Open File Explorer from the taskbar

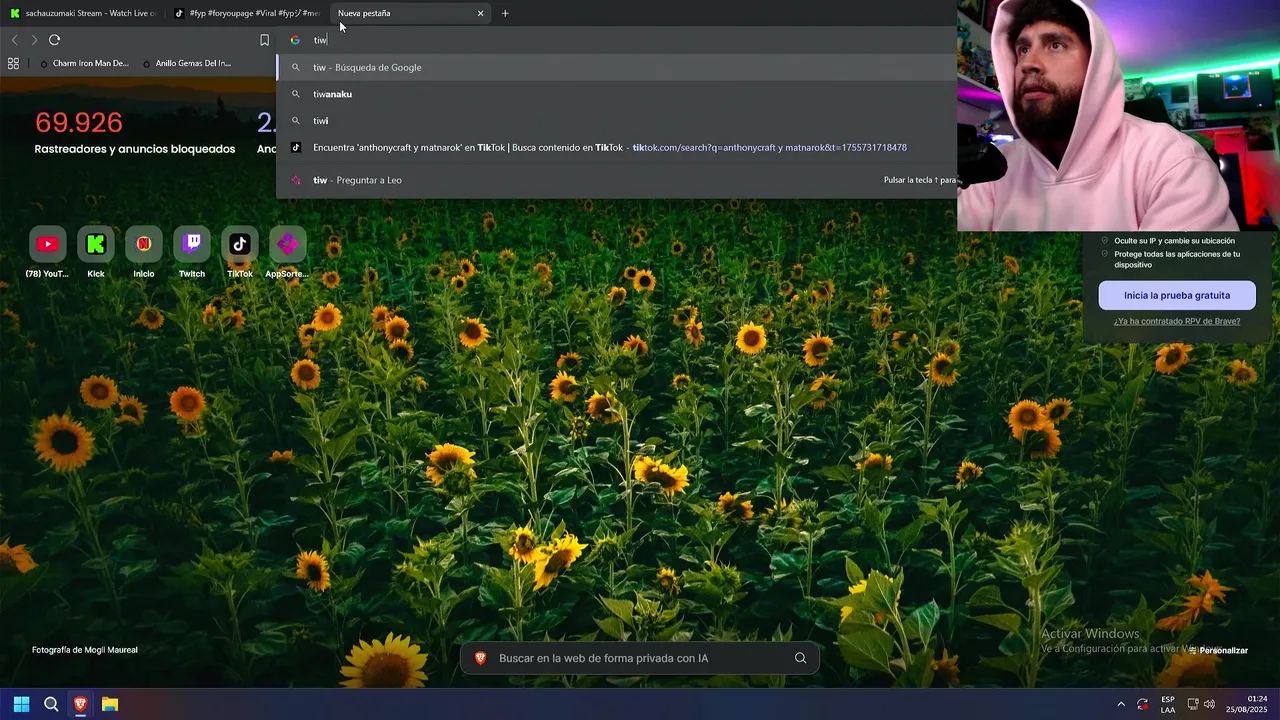tap(110, 704)
